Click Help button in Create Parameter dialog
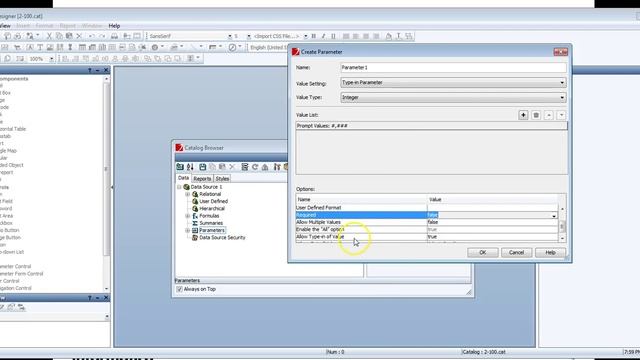The height and width of the screenshot is (360, 640). [550, 253]
